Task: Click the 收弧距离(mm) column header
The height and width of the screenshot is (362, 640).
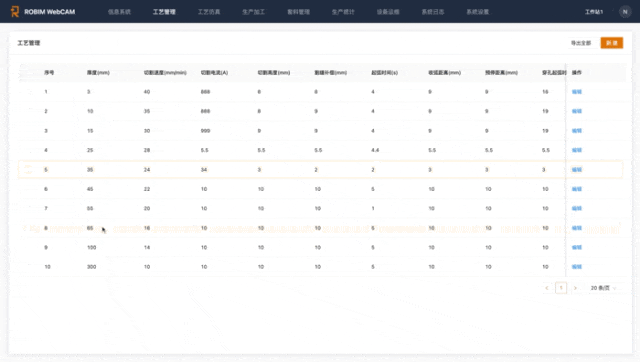Action: coord(444,73)
